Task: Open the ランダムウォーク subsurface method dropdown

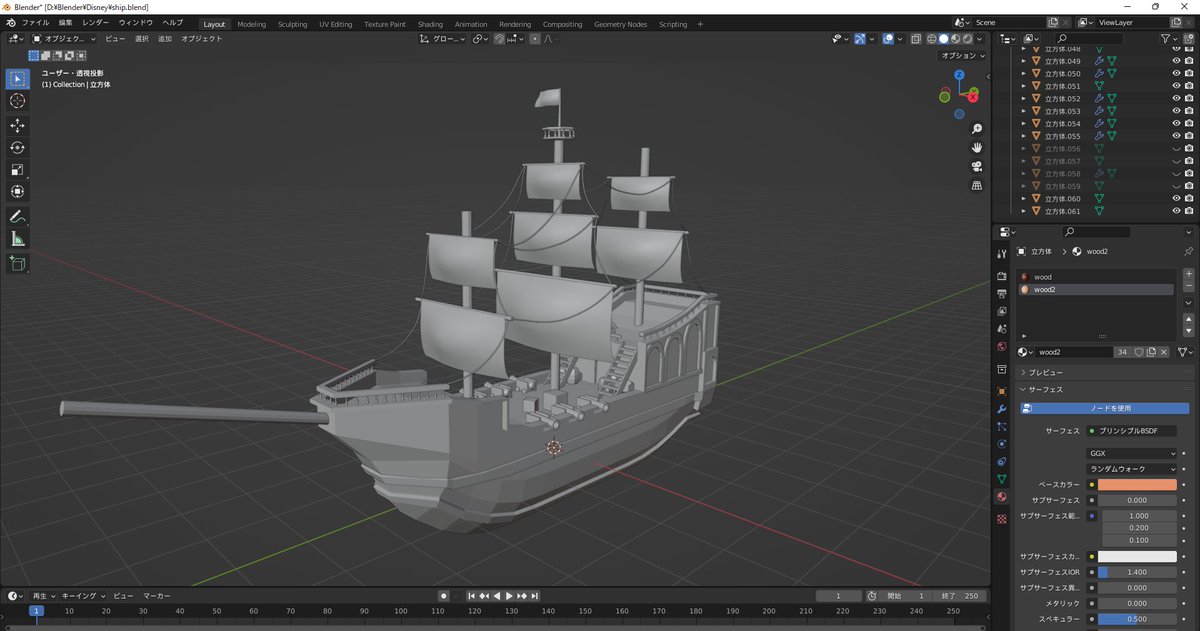Action: 1132,468
